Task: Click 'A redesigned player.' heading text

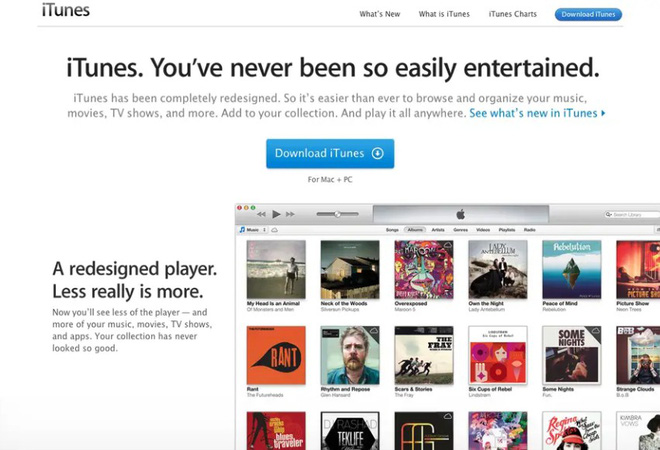Action: tap(135, 269)
